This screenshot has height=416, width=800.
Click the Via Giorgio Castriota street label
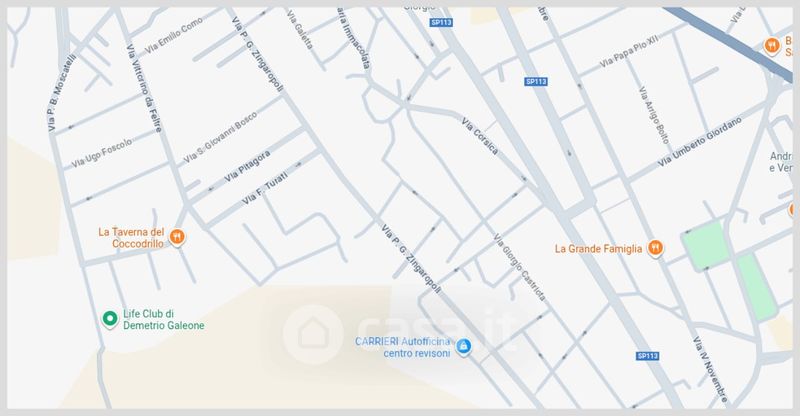point(520,267)
